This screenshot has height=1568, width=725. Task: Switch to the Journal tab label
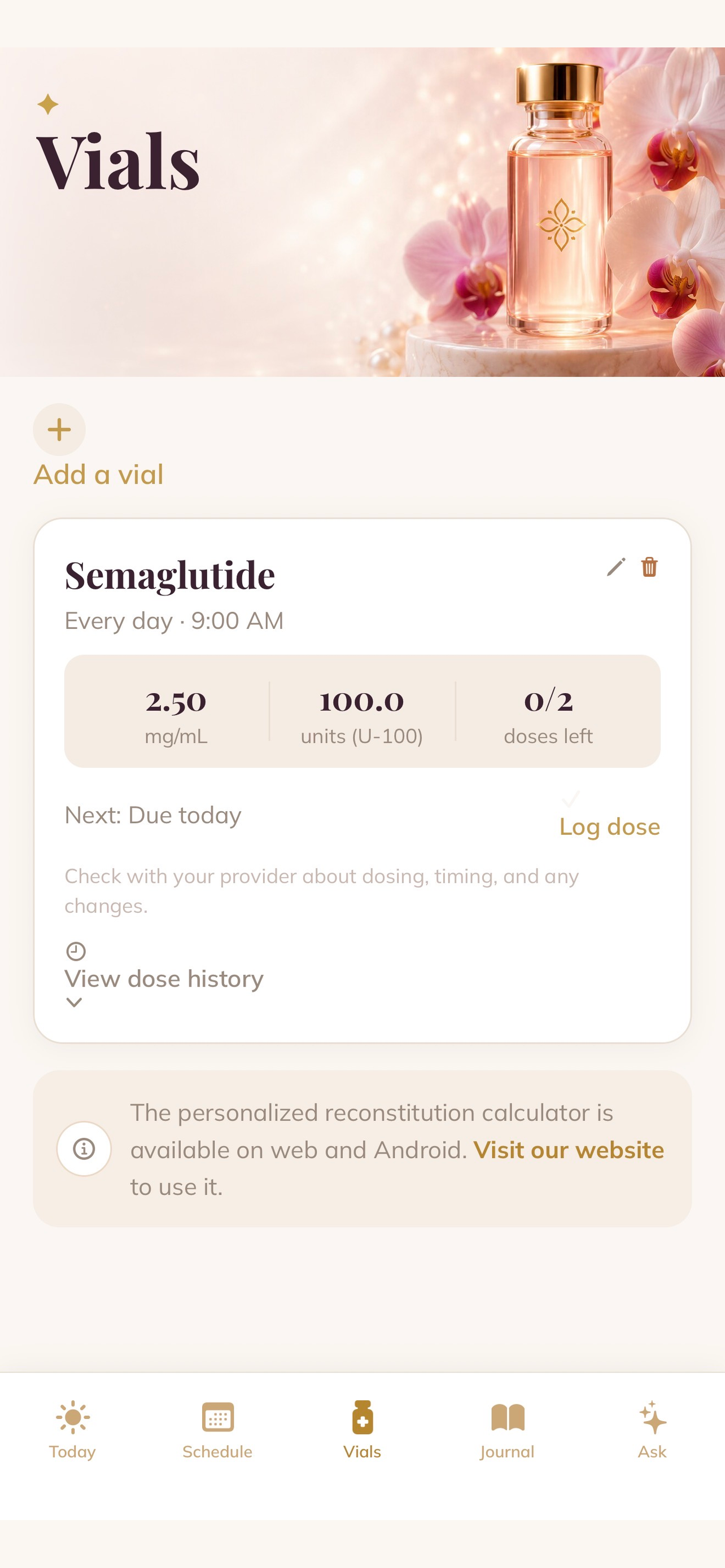507,1452
